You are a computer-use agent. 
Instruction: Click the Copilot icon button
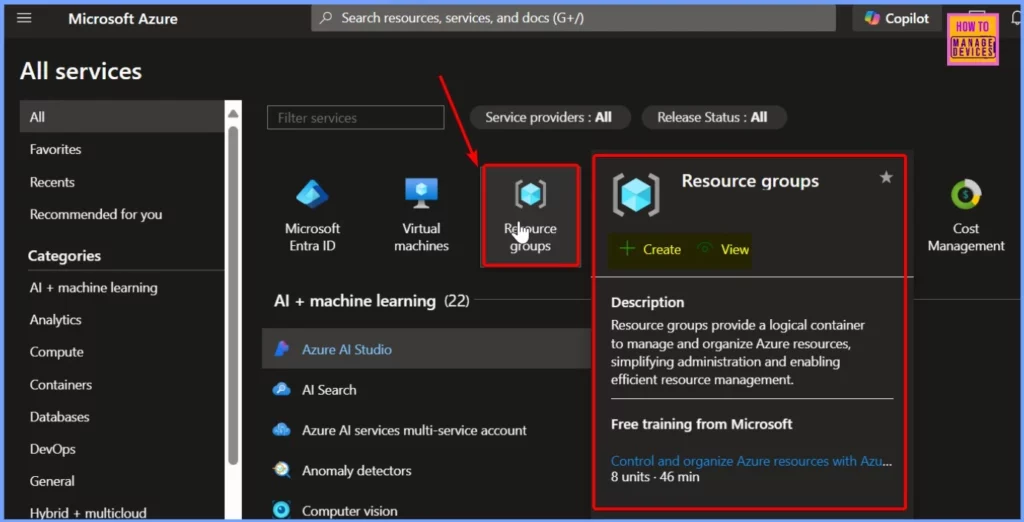tap(897, 18)
